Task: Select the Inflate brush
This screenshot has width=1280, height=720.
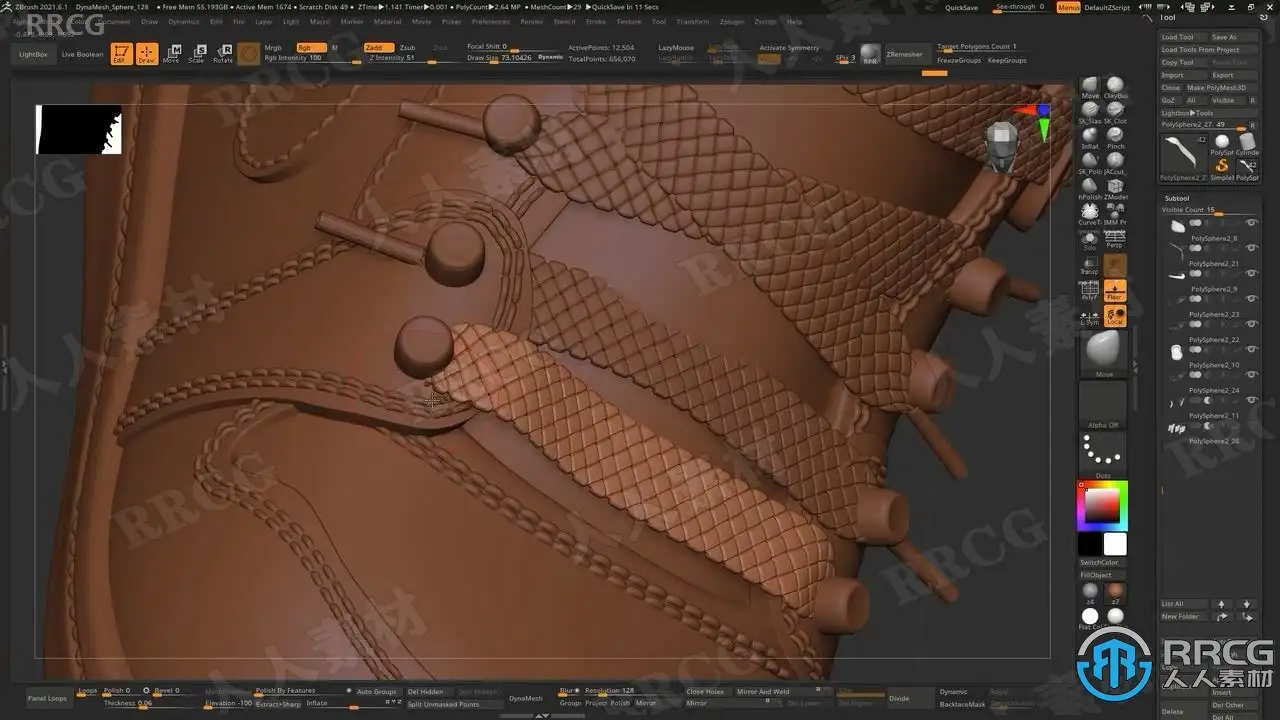Action: click(x=1090, y=138)
